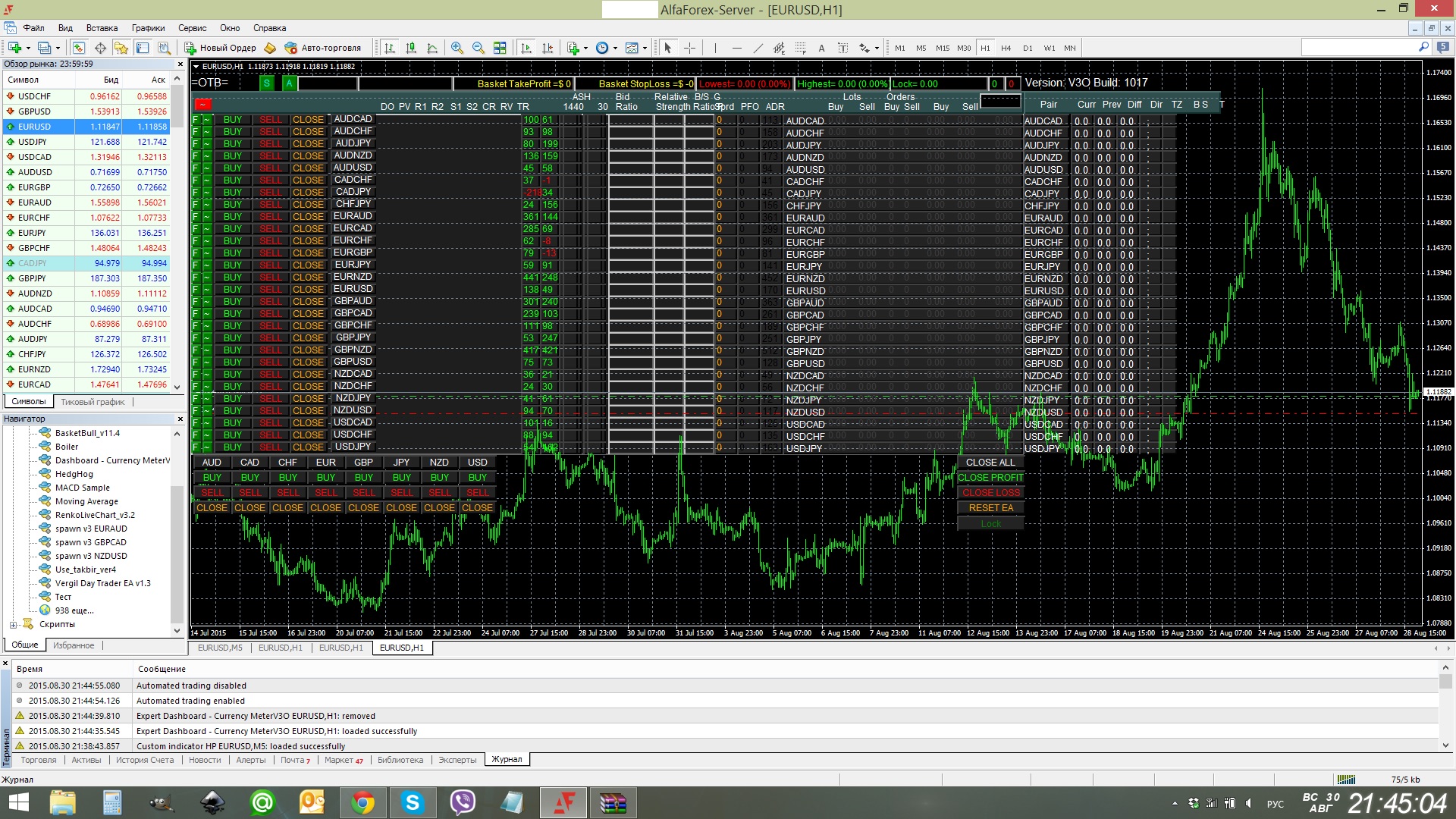Click the Новый Ордер button
This screenshot has width=1456, height=819.
tap(221, 48)
